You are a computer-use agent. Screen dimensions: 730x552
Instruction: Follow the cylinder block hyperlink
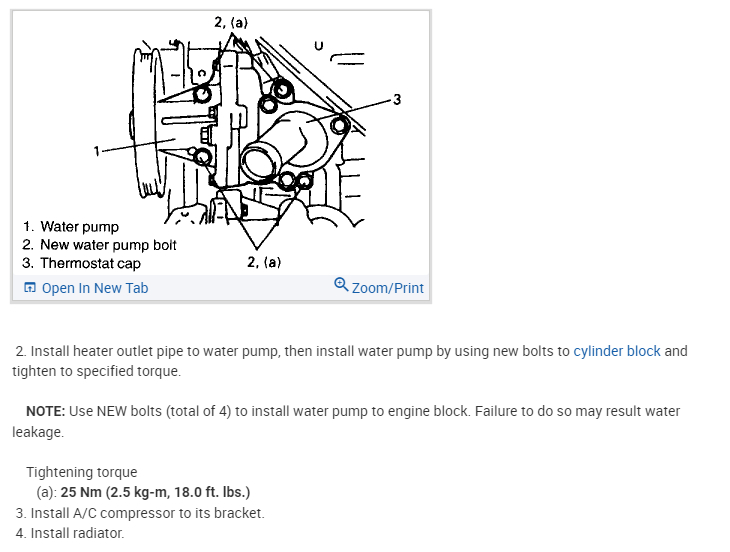[x=616, y=351]
